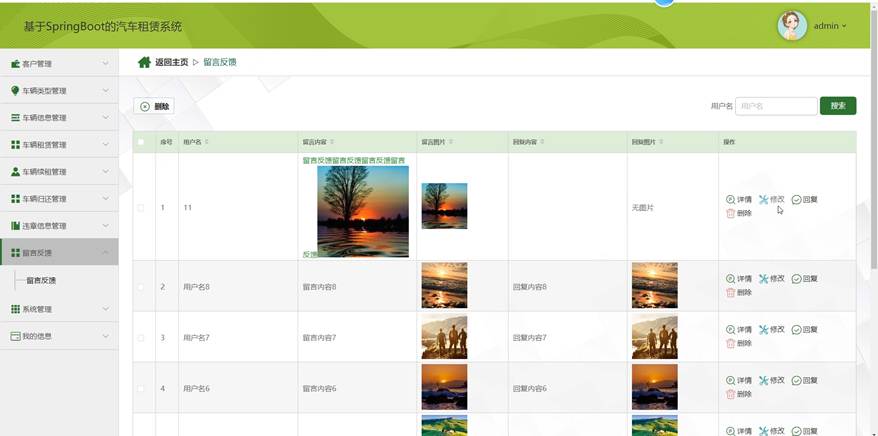Image resolution: width=878 pixels, height=436 pixels.
Task: Click 回复 for 用户名6 row
Action: coord(805,381)
